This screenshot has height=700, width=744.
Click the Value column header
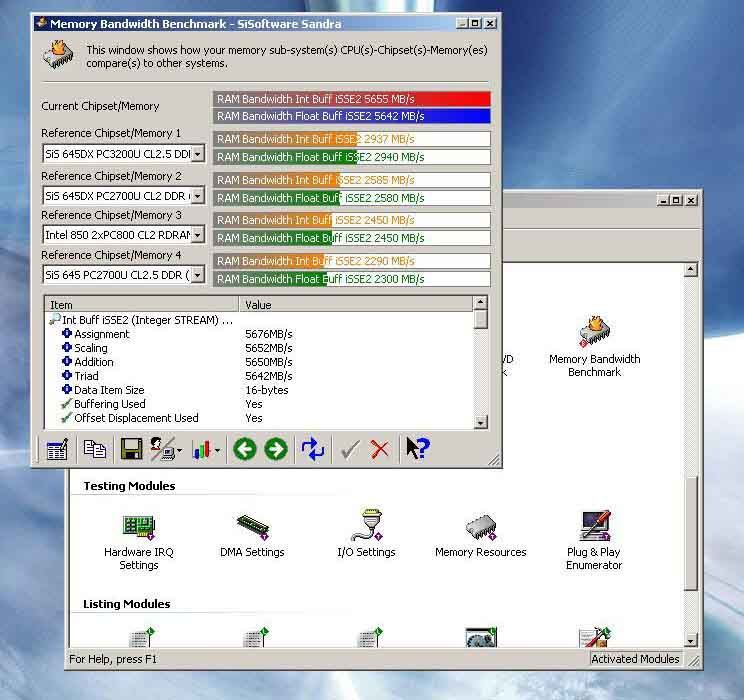(356, 305)
